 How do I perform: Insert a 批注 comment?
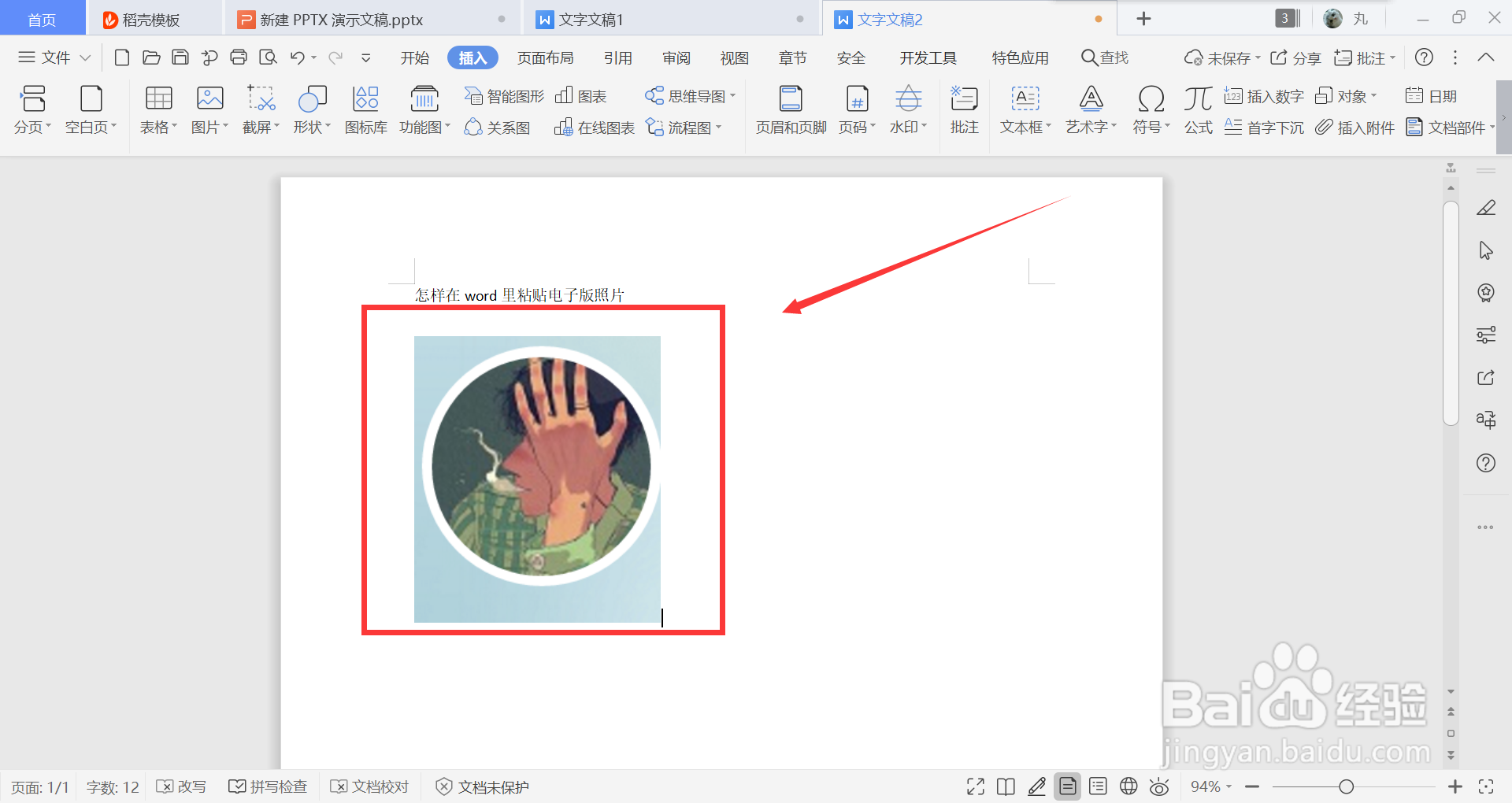(964, 109)
